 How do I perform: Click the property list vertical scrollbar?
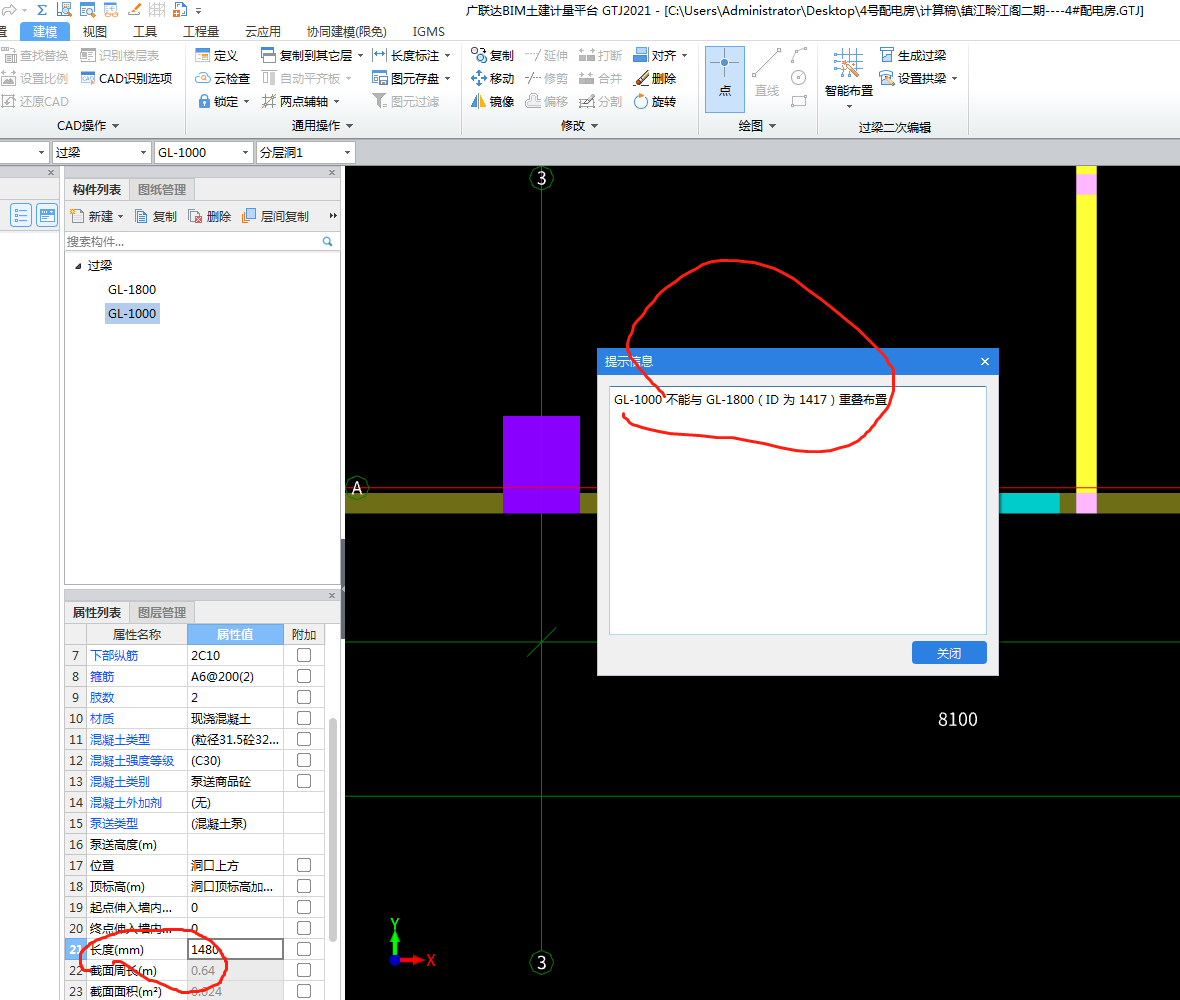333,828
